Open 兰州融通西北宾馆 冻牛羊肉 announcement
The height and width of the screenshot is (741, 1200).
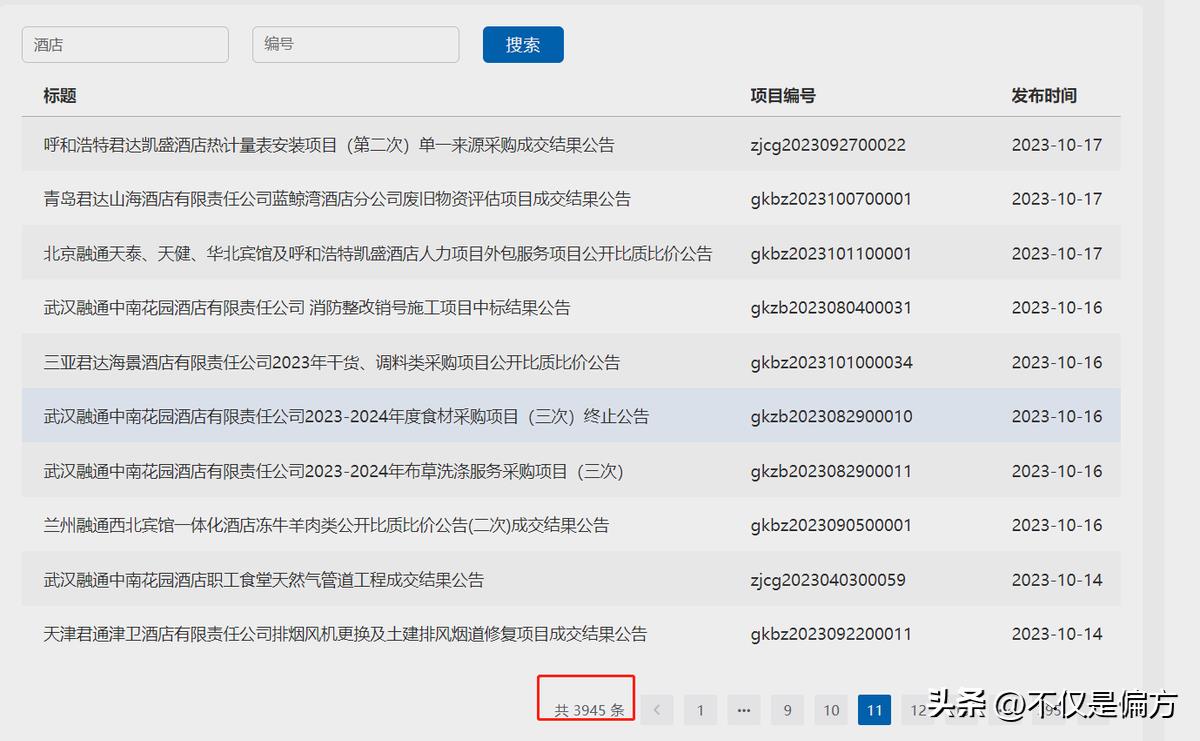pos(326,525)
